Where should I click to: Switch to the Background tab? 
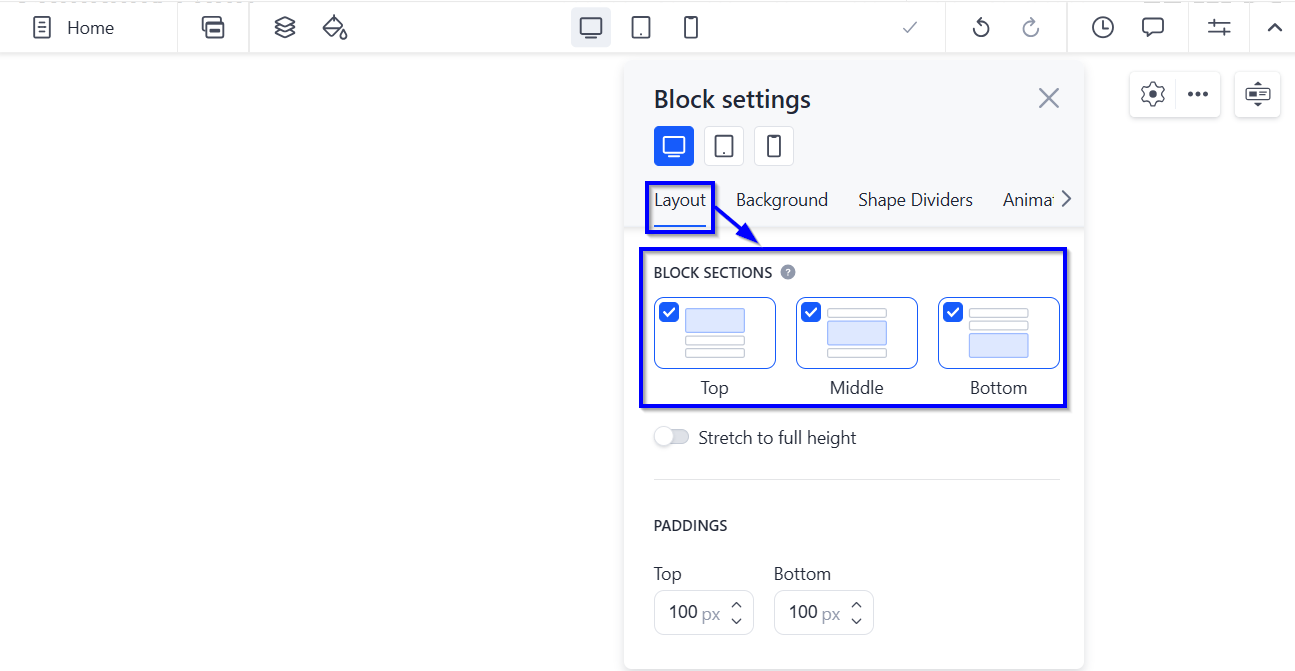pyautogui.click(x=782, y=200)
